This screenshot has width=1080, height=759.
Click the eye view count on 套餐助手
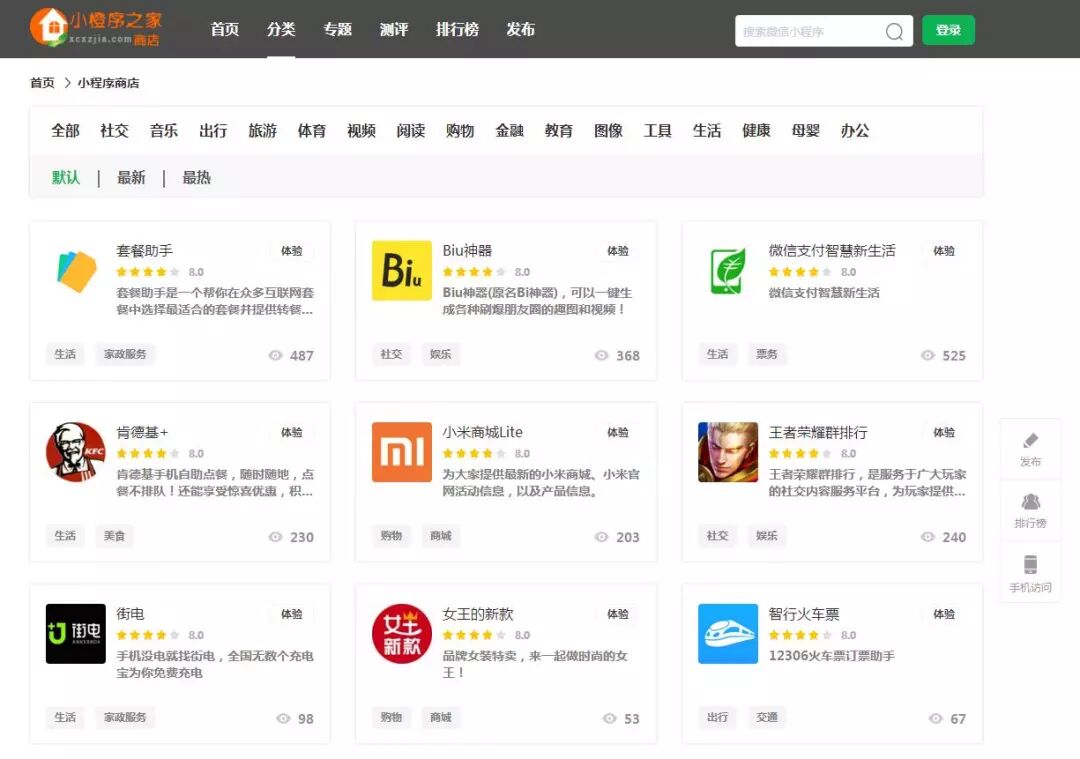click(x=291, y=355)
